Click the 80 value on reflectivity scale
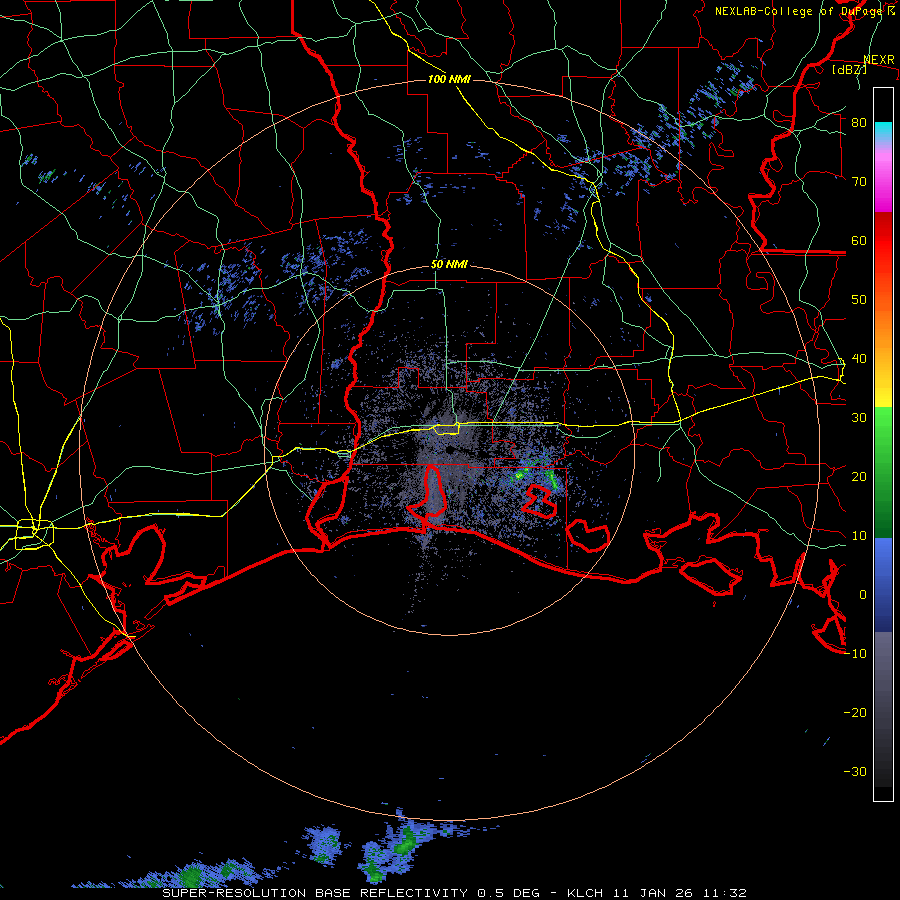Viewport: 900px width, 900px height. tap(859, 123)
